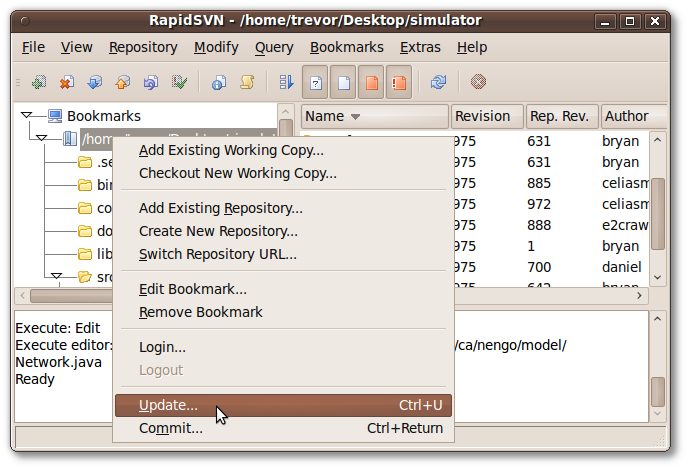Sort by the Revision column header

[x=487, y=116]
